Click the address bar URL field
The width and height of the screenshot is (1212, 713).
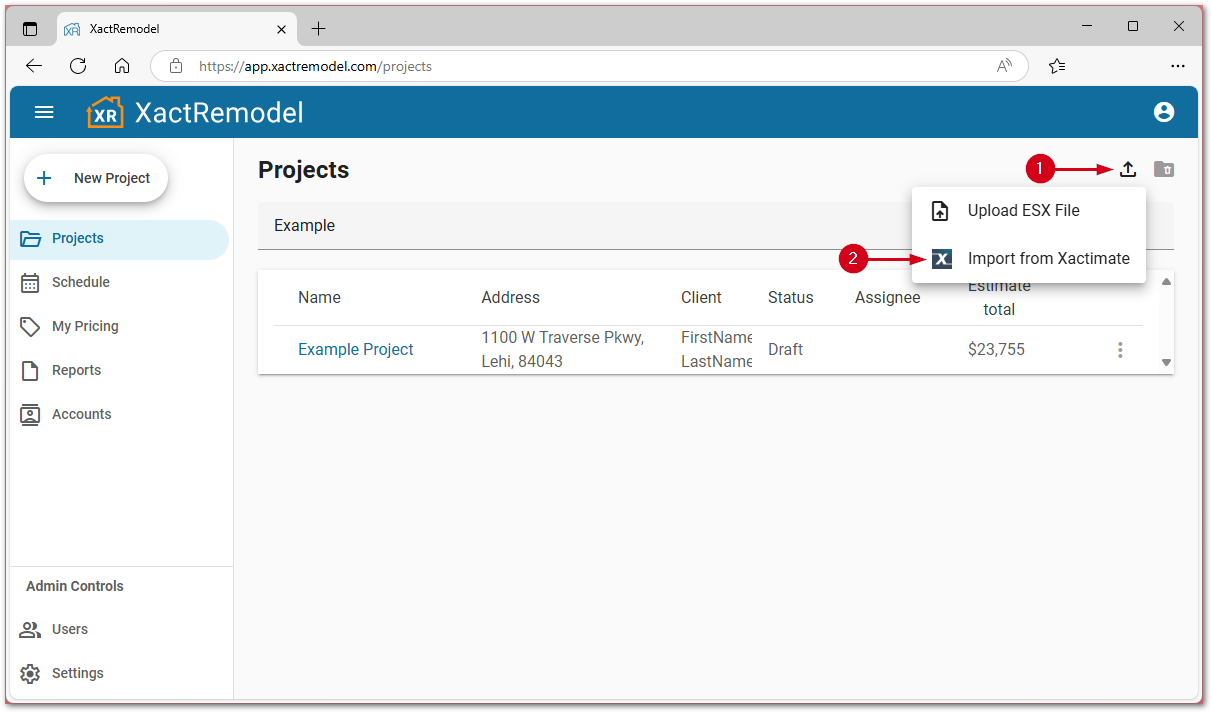pos(588,66)
